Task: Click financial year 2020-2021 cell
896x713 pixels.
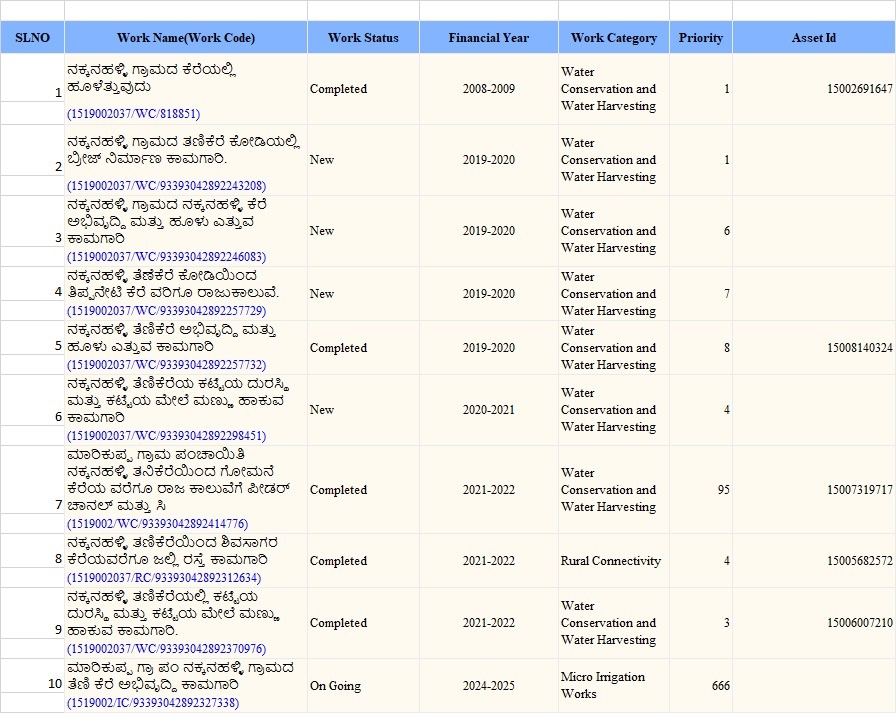Action: [489, 410]
